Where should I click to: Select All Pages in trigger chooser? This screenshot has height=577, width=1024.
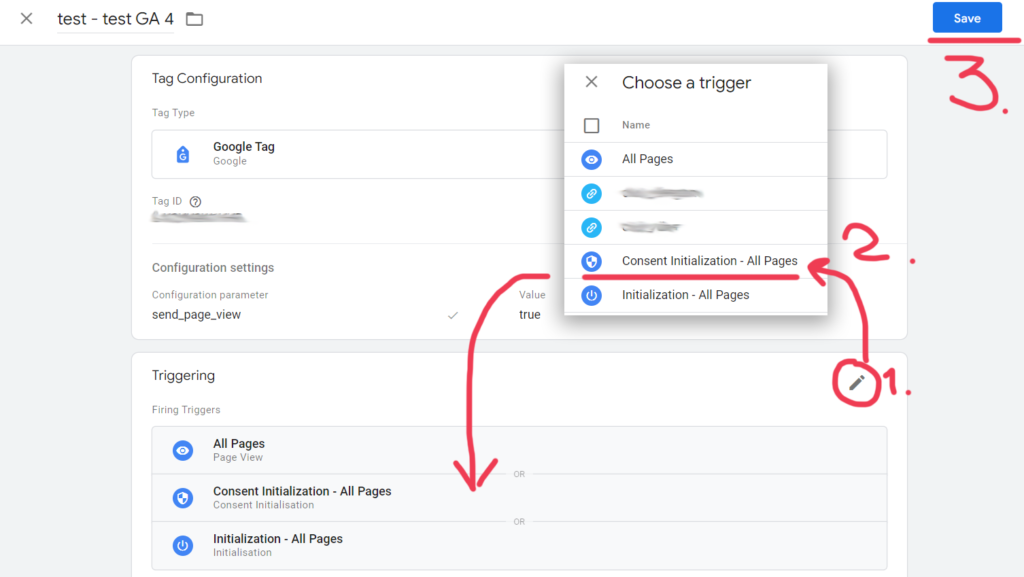click(647, 159)
